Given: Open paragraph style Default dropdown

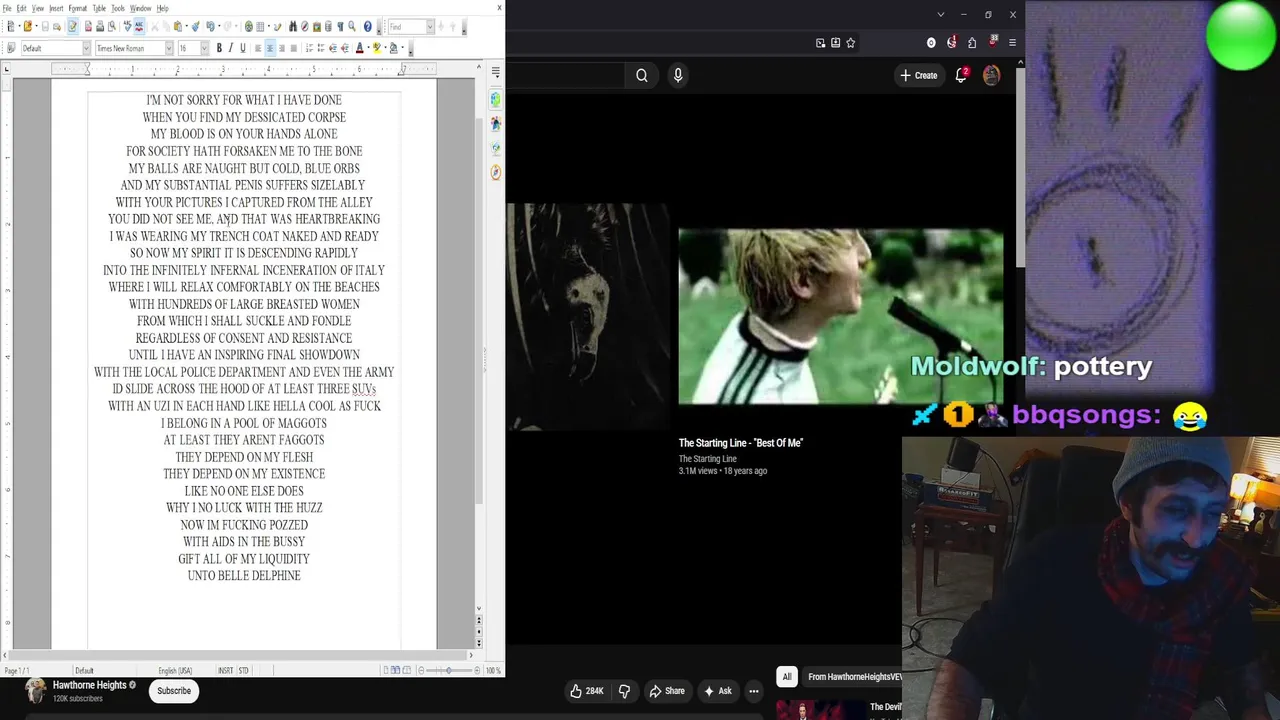Looking at the screenshot, I should pos(87,48).
